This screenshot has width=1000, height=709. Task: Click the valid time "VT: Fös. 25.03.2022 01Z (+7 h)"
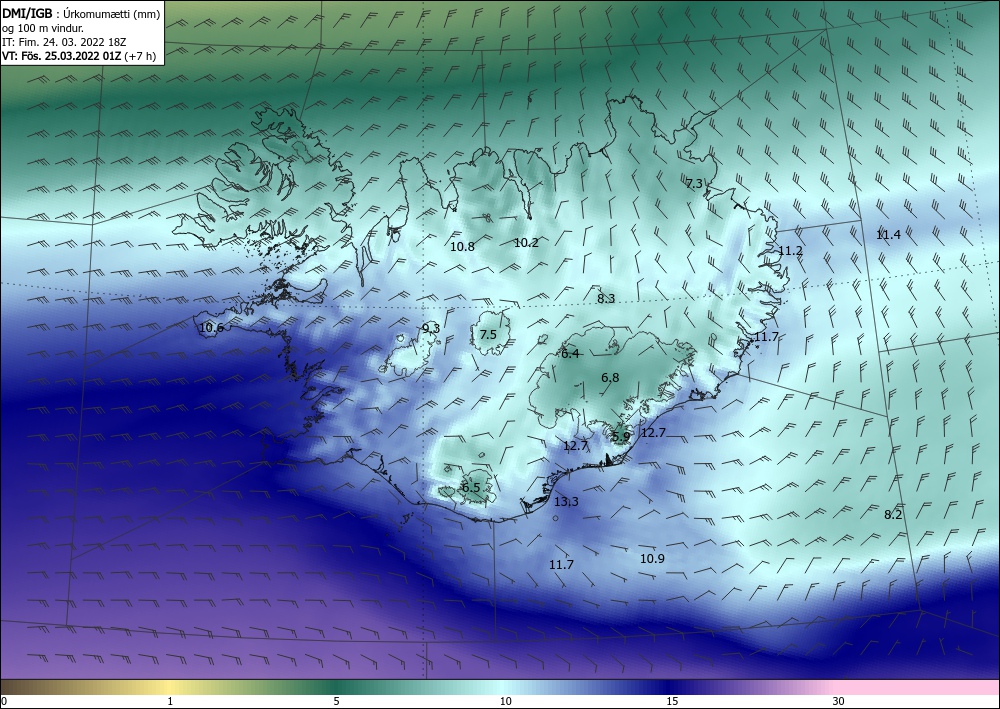pyautogui.click(x=79, y=56)
